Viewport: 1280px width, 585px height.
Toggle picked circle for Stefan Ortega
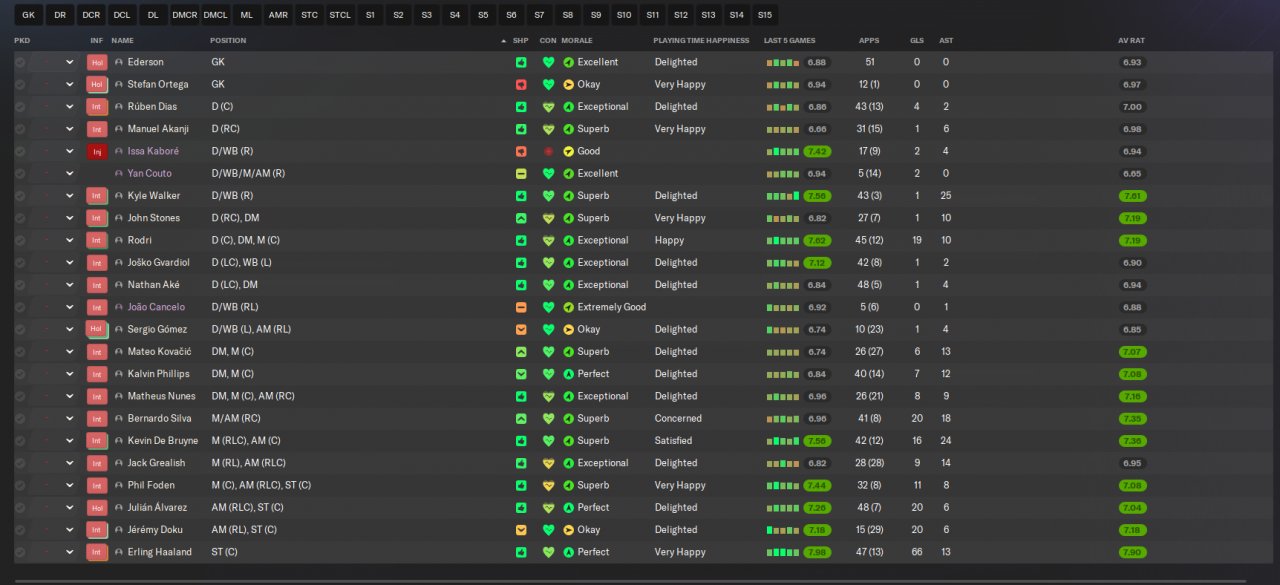click(x=20, y=84)
